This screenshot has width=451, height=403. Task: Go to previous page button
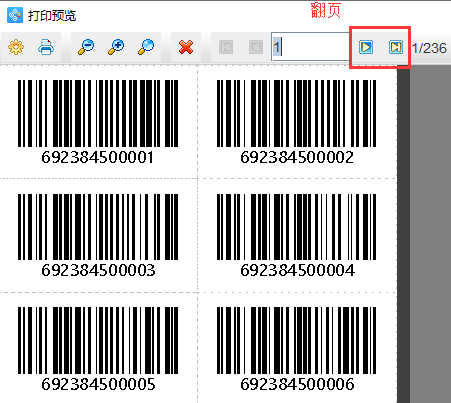click(x=256, y=47)
